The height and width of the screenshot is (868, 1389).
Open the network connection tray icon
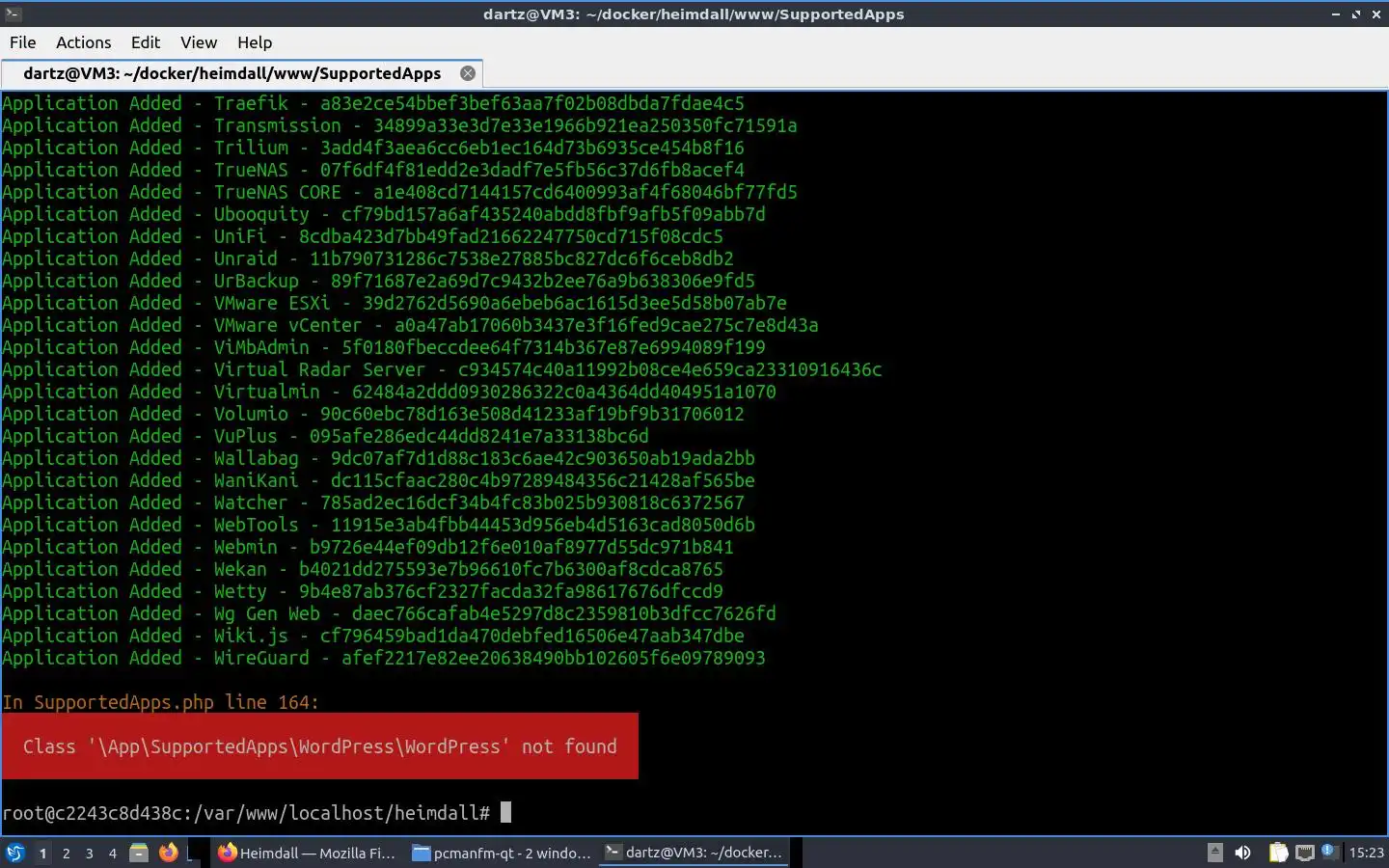pyautogui.click(x=1305, y=853)
